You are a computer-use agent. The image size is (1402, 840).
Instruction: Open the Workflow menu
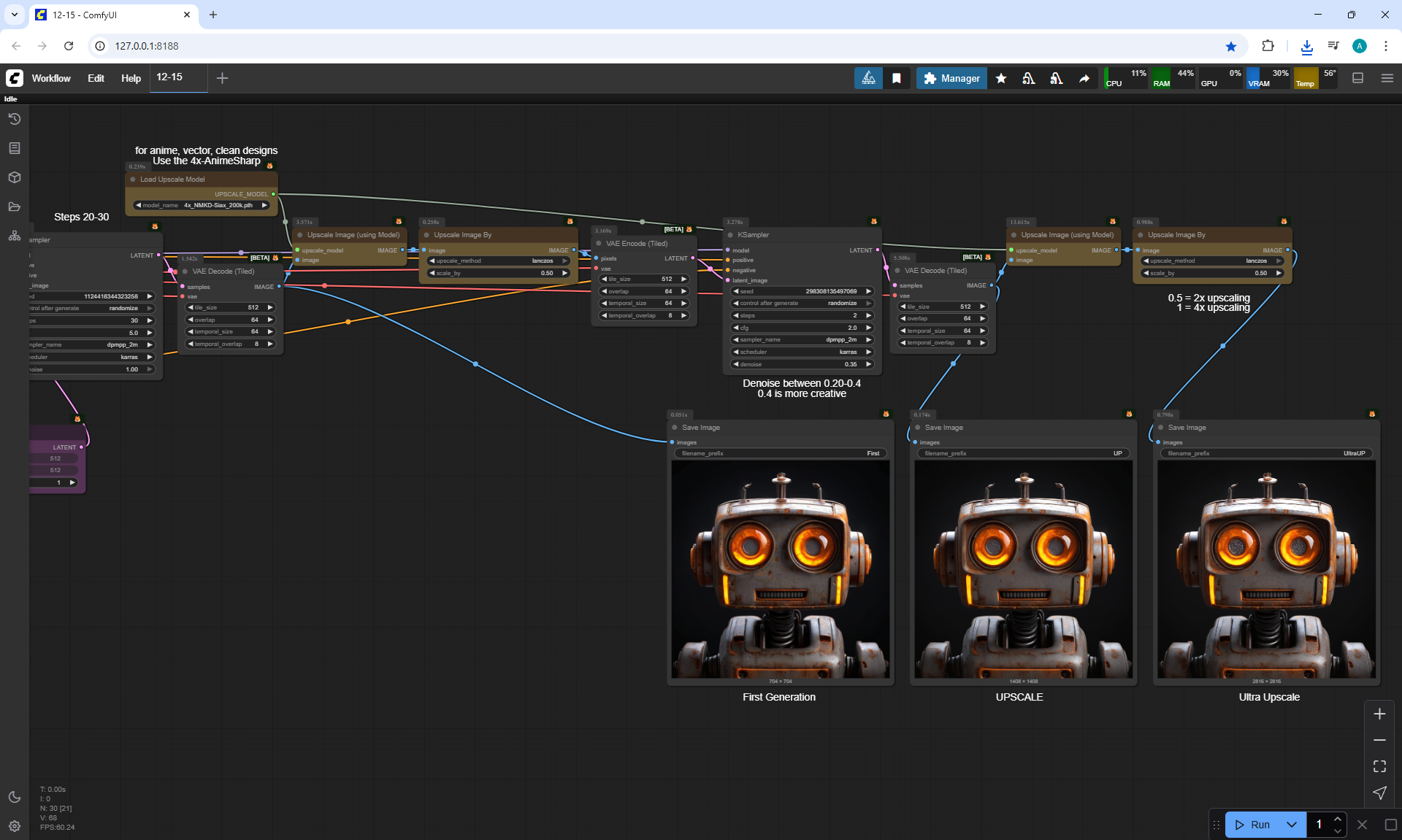pyautogui.click(x=51, y=78)
